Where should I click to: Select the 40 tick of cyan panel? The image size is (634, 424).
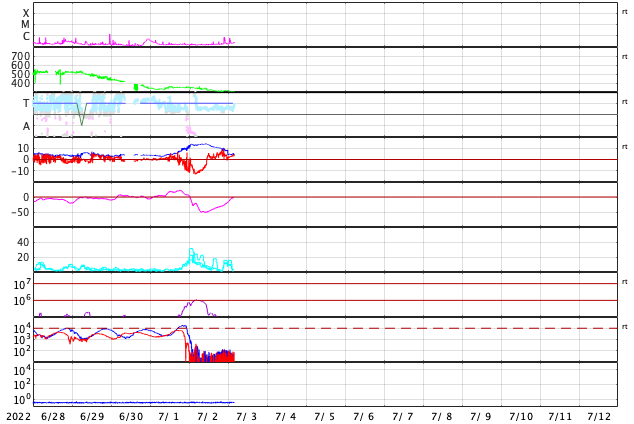23,243
